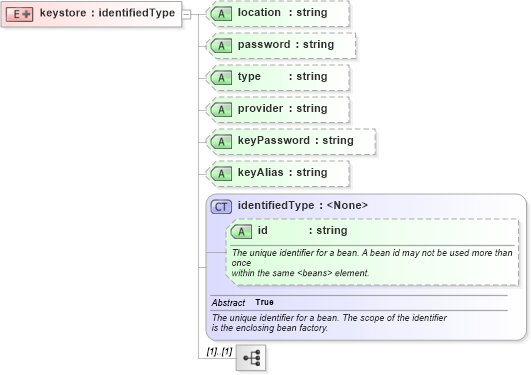Select the 'id : string' attribute text

click(x=302, y=230)
